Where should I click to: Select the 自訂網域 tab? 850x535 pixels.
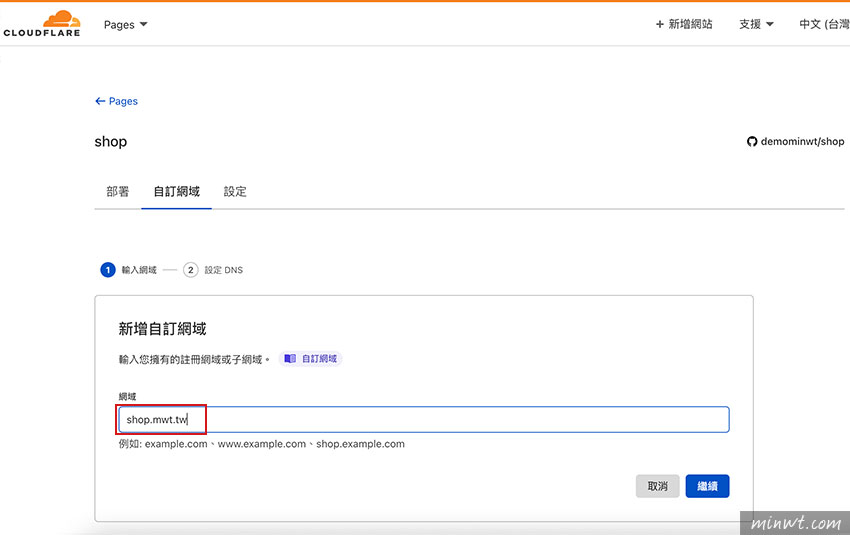click(177, 191)
